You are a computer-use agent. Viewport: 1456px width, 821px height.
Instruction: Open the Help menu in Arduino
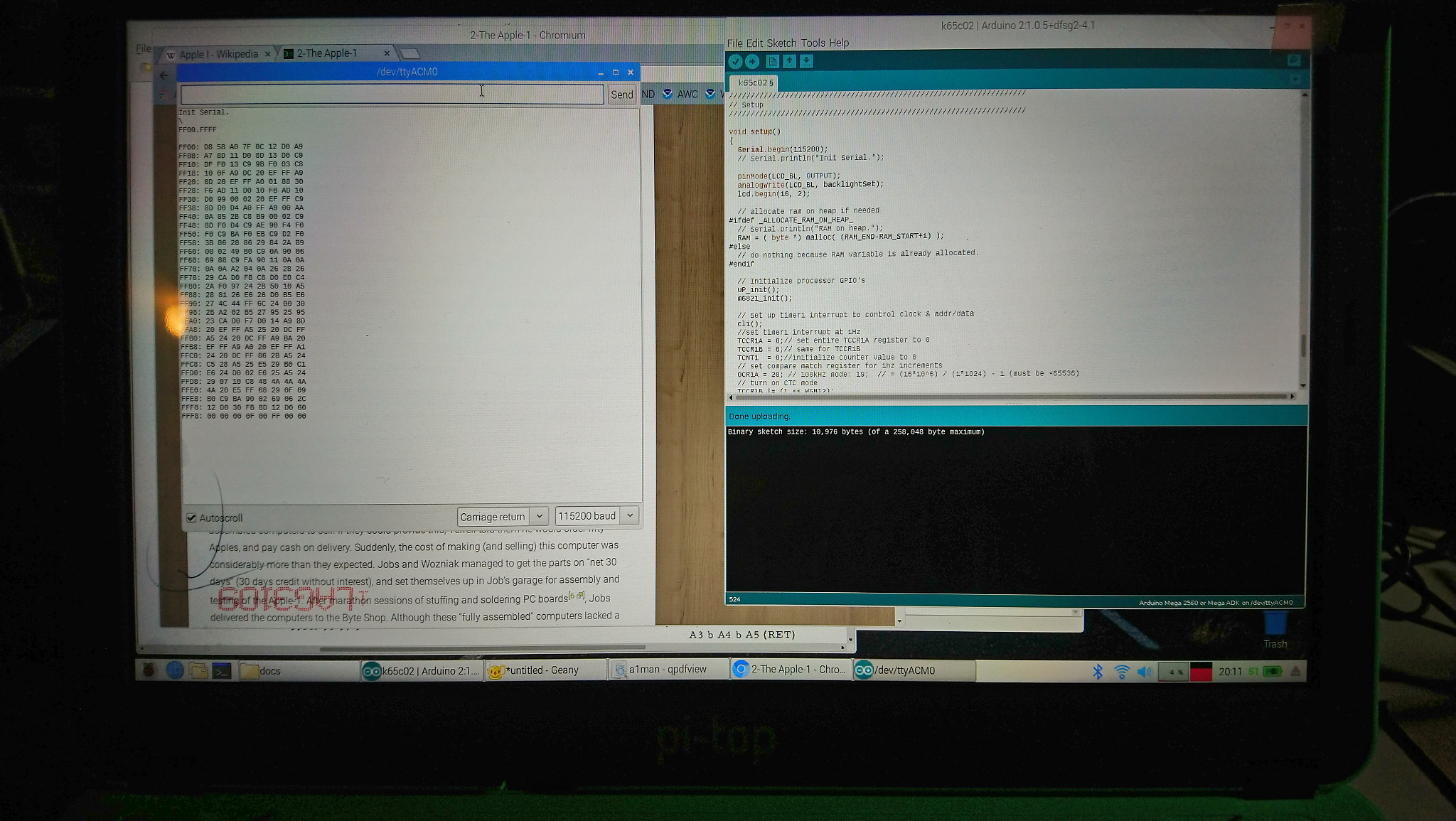(839, 43)
